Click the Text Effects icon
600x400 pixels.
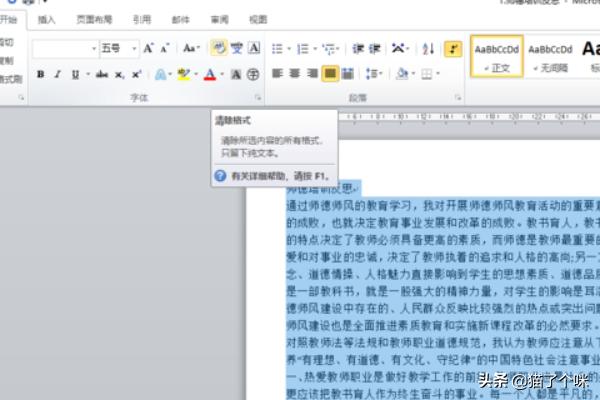click(x=160, y=74)
